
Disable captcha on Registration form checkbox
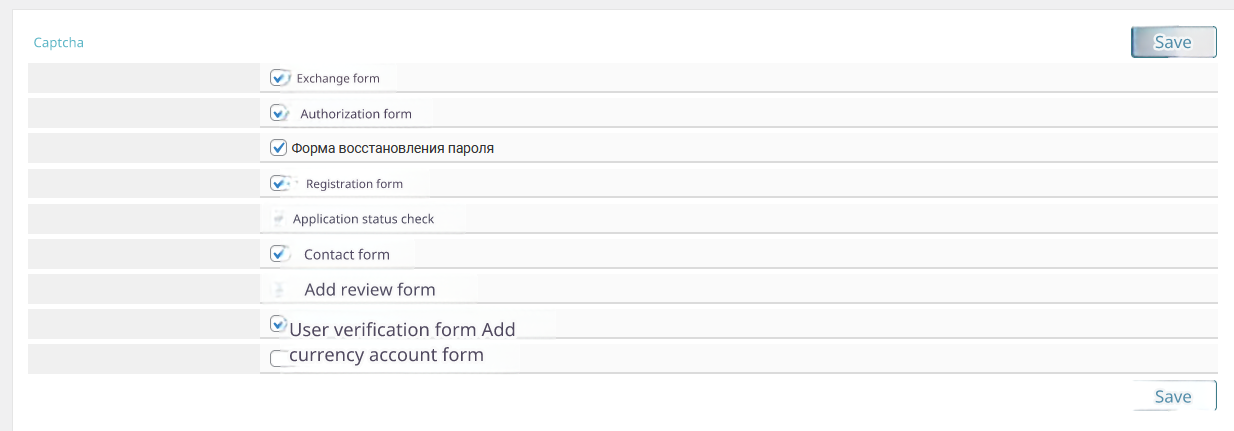(279, 183)
